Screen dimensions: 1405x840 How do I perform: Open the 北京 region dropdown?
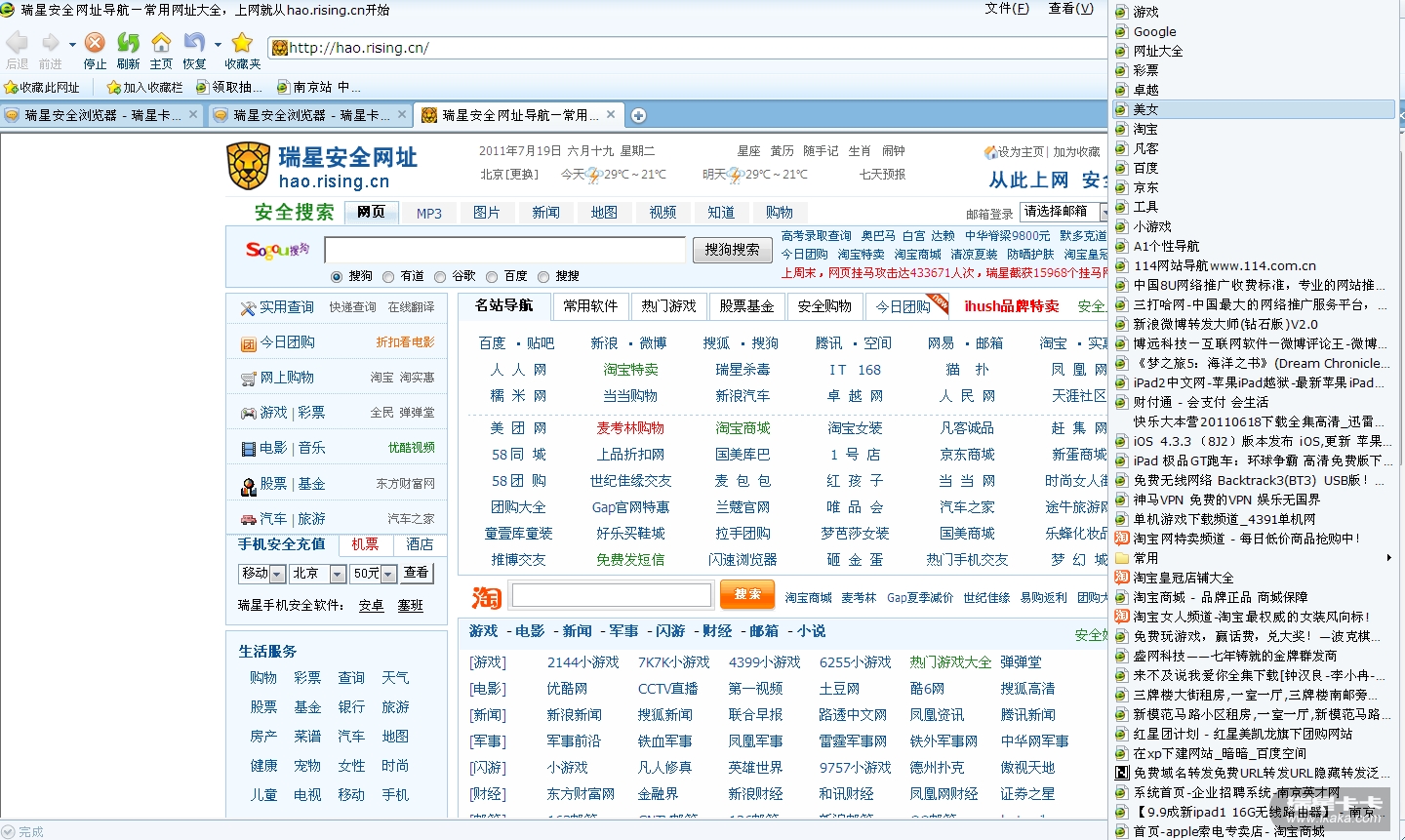[337, 574]
